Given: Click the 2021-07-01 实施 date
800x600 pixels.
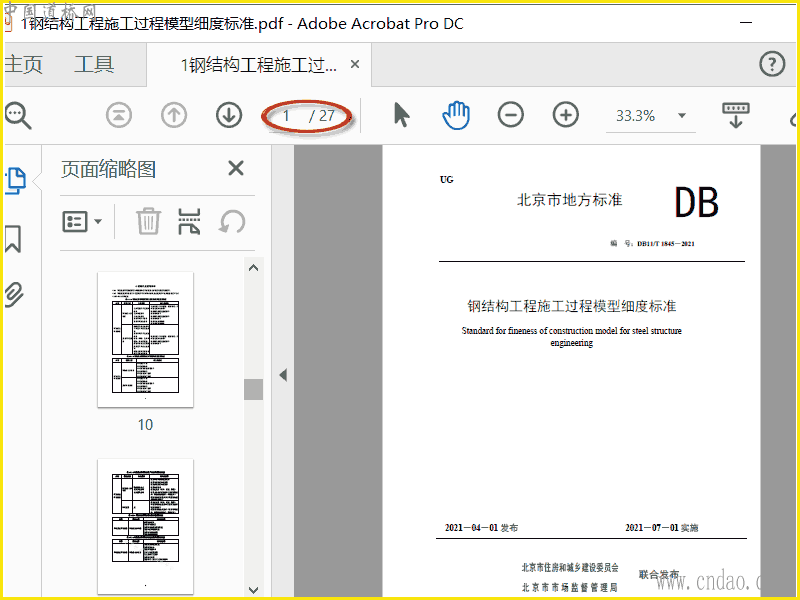Looking at the screenshot, I should pos(662,528).
